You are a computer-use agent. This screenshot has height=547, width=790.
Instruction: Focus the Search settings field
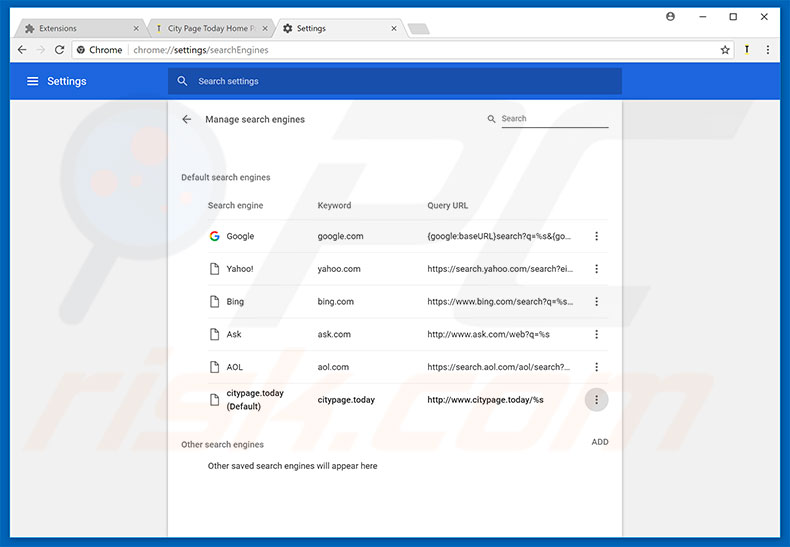pos(394,81)
